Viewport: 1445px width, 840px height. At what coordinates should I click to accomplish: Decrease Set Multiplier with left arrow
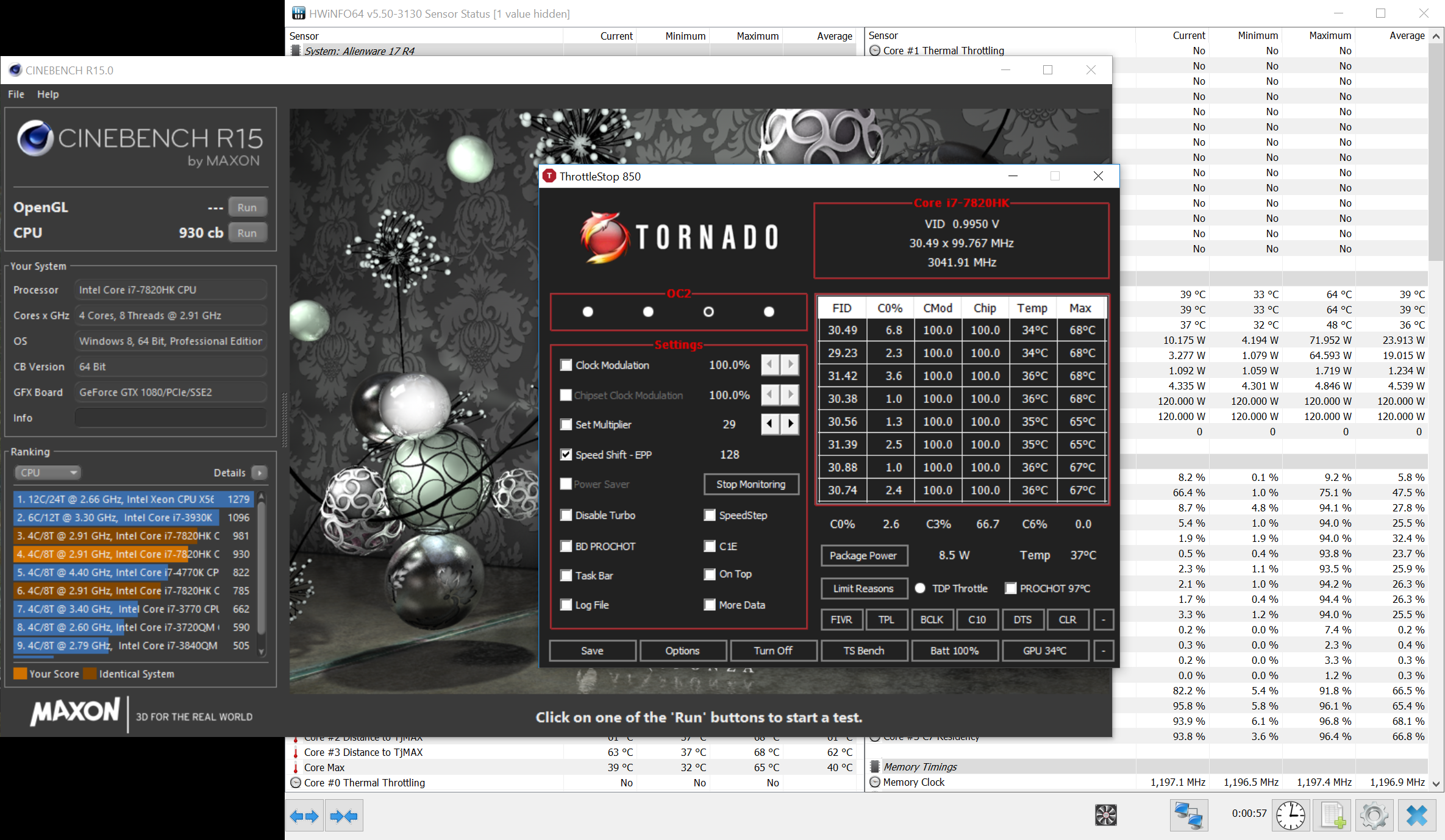tap(770, 424)
